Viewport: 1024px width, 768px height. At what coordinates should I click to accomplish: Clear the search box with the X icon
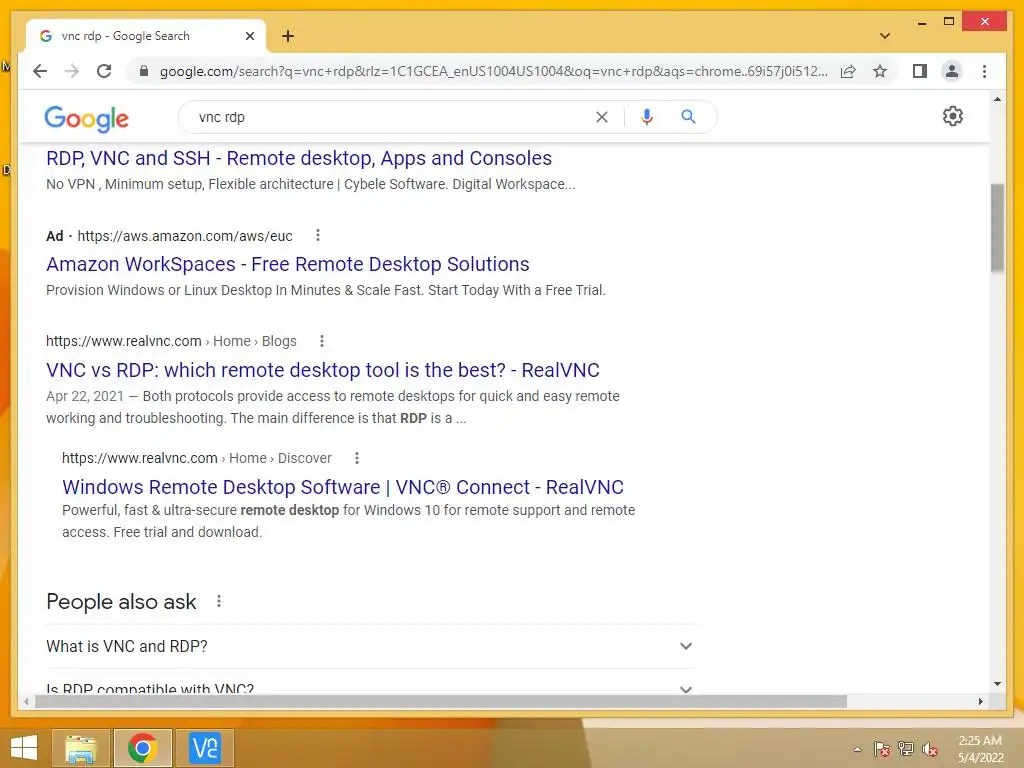[x=601, y=117]
